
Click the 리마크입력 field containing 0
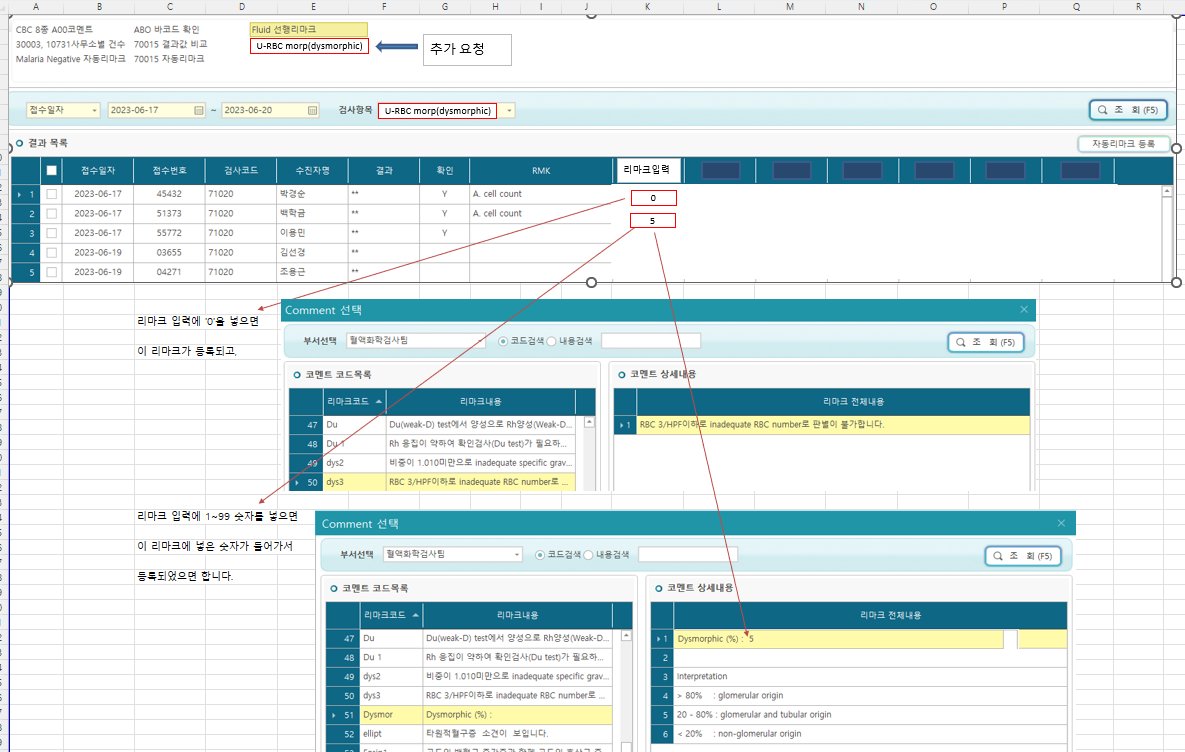pyautogui.click(x=653, y=198)
